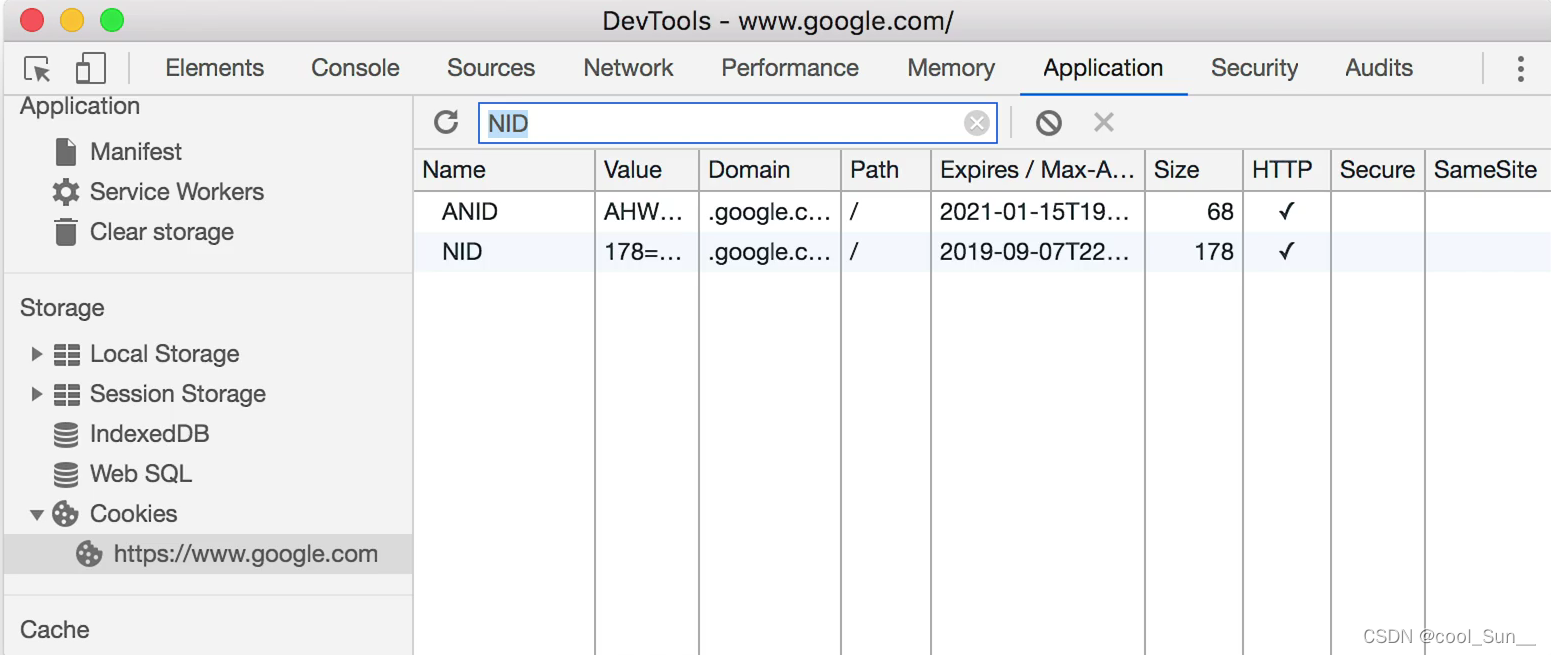Open the Sources tab
Screen dimensions: 1551x655
(491, 68)
